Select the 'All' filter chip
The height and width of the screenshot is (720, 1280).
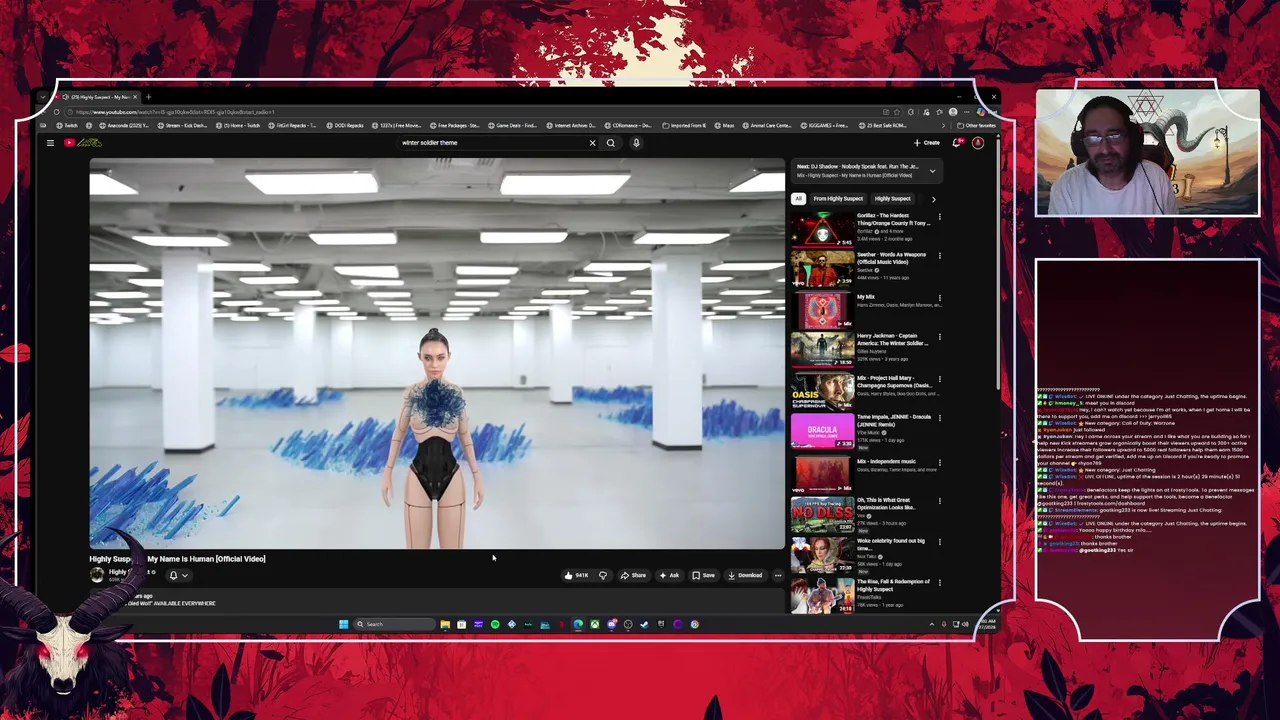798,198
